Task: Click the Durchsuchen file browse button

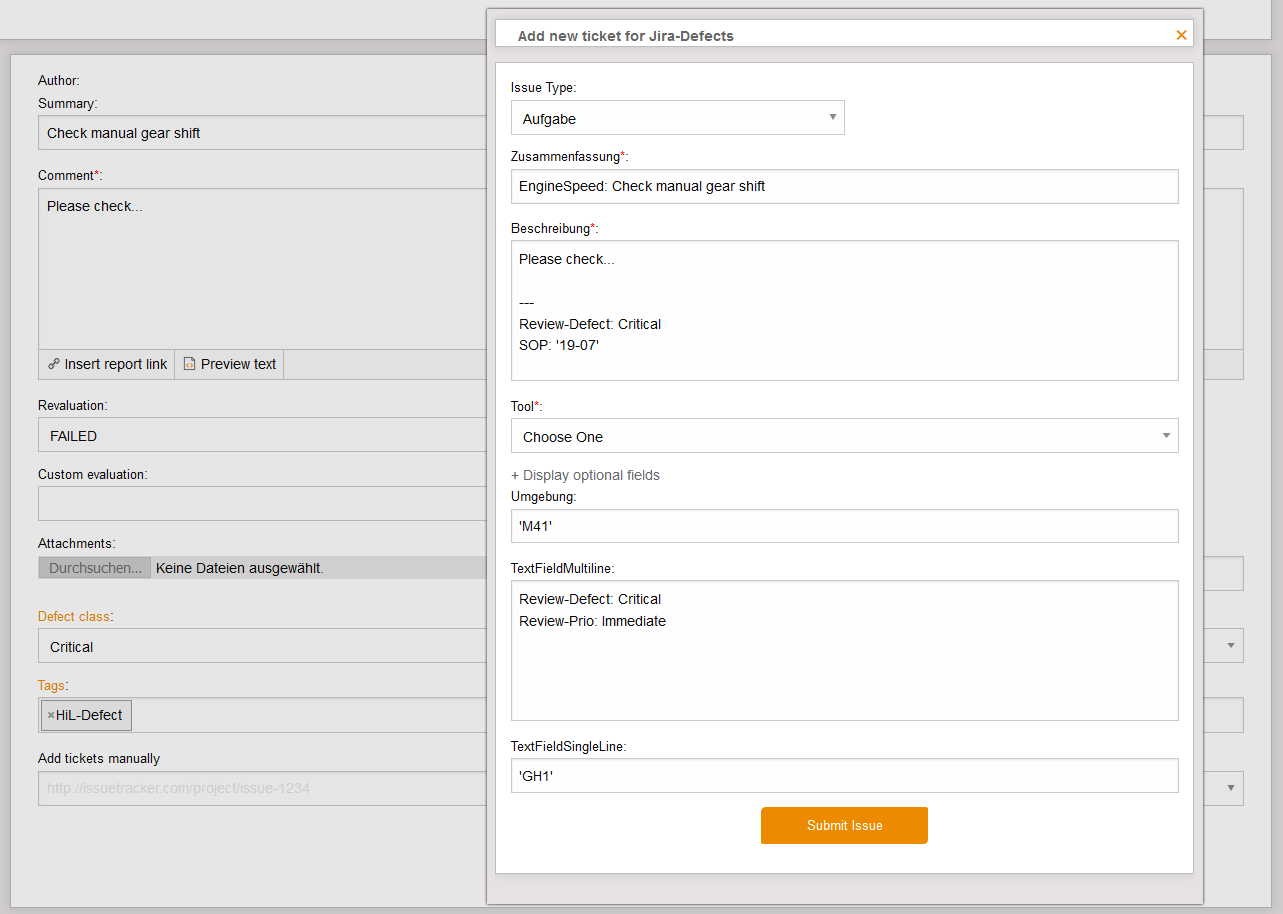Action: (95, 568)
